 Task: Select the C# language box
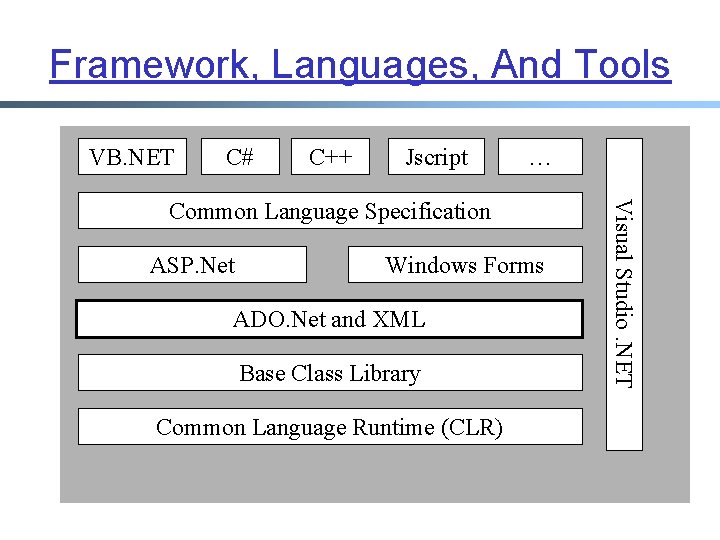tap(240, 157)
